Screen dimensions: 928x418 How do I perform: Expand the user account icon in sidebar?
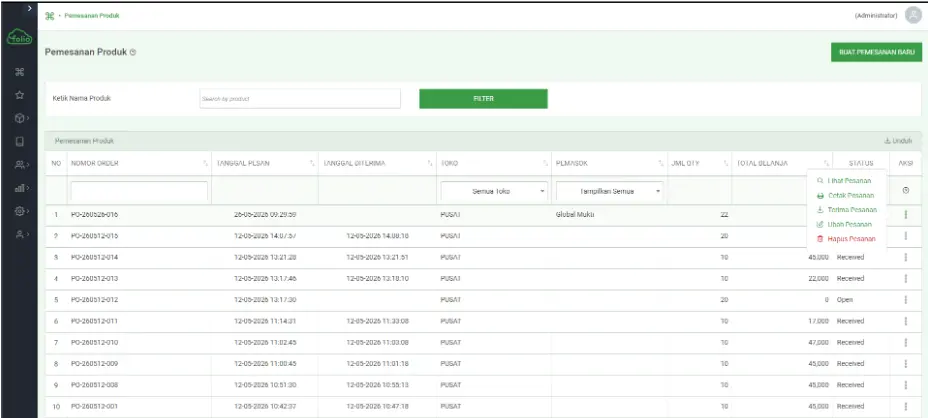point(21,234)
